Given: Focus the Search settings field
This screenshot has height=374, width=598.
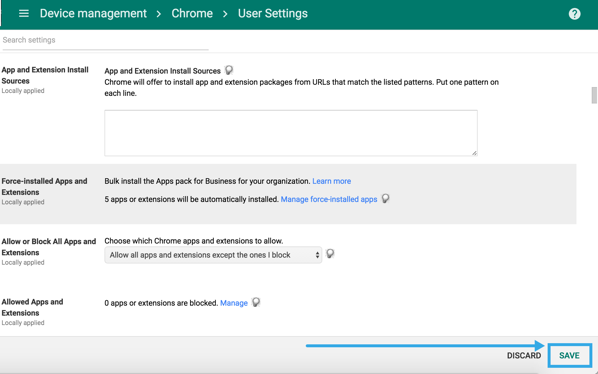Looking at the screenshot, I should pyautogui.click(x=105, y=40).
